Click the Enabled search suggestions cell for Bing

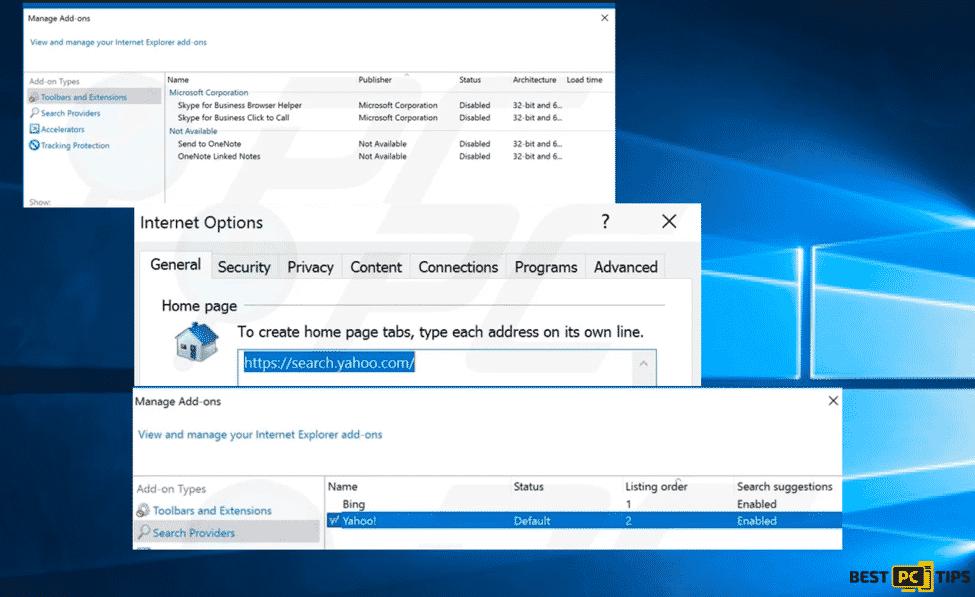click(x=756, y=504)
